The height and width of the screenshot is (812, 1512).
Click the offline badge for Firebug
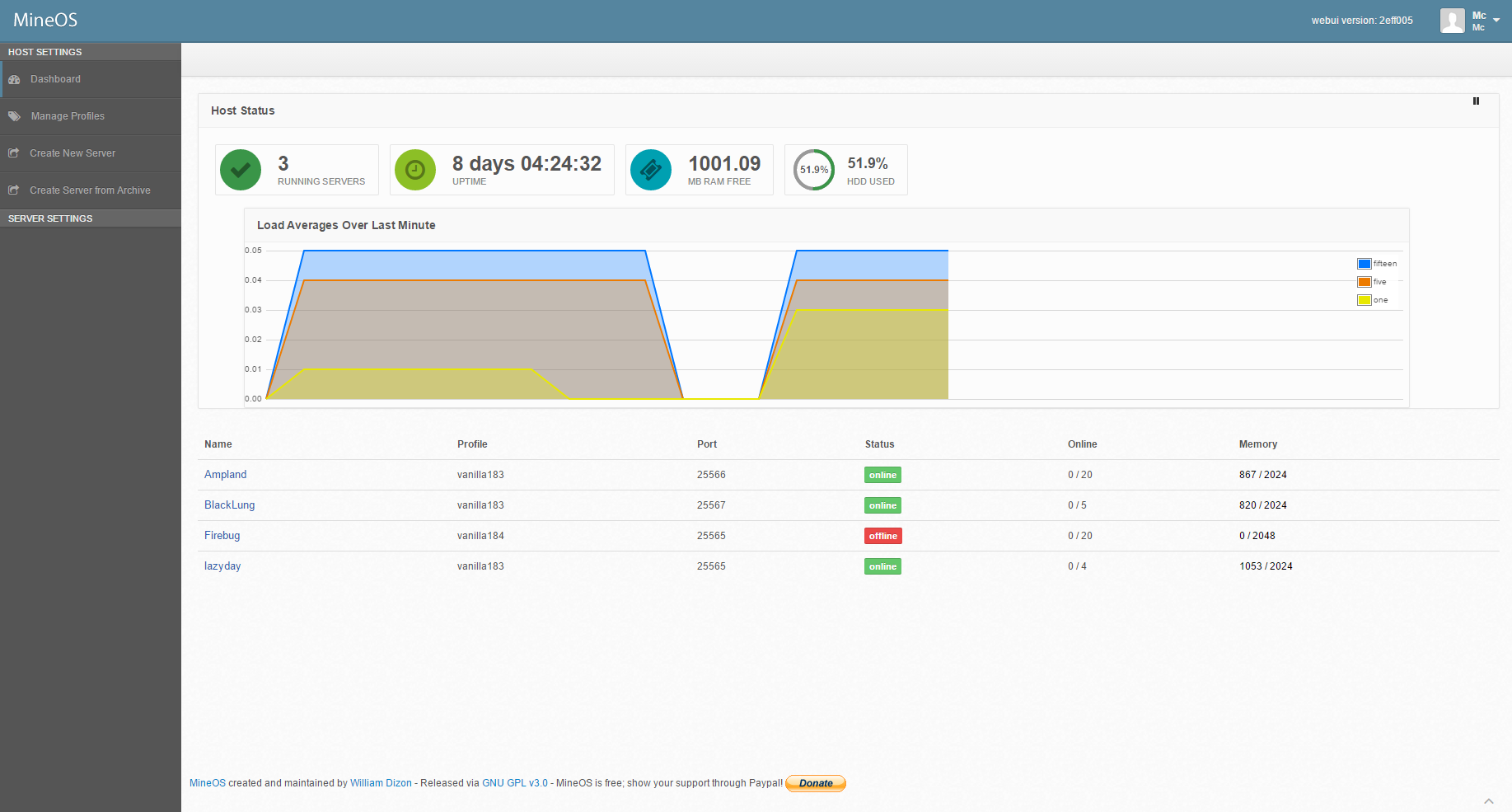coord(883,536)
